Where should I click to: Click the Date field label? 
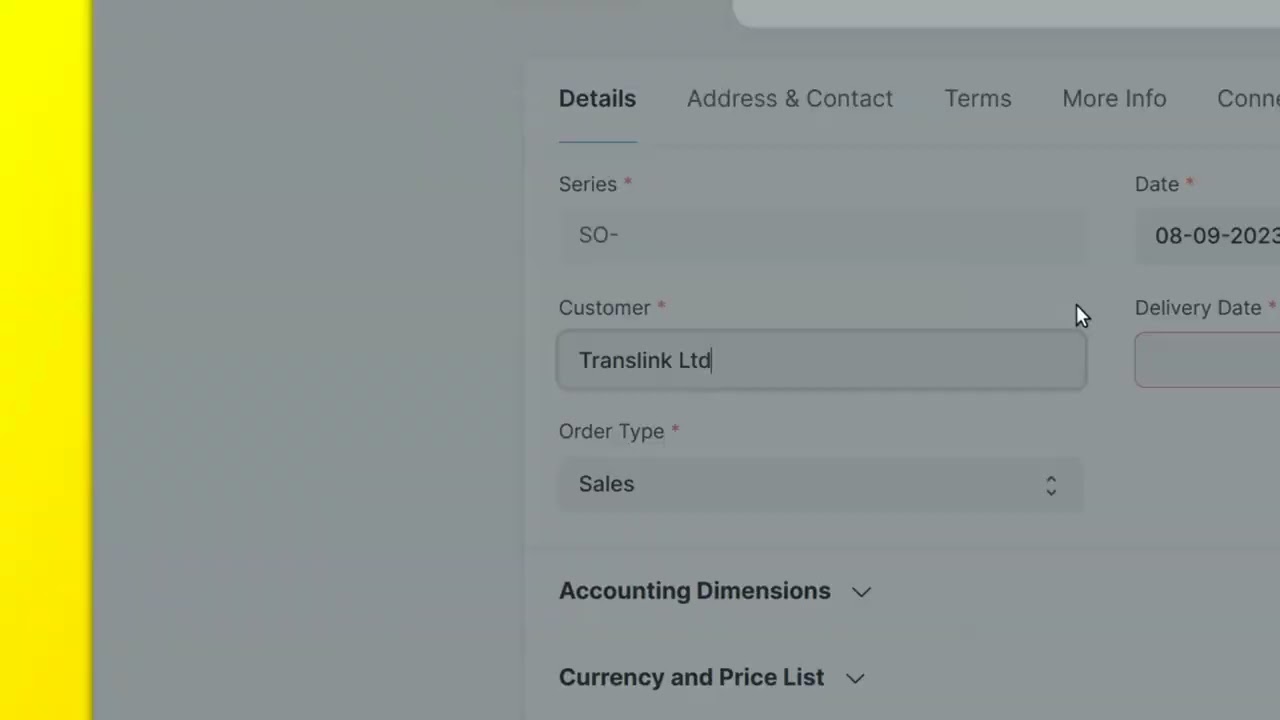[x=1156, y=184]
